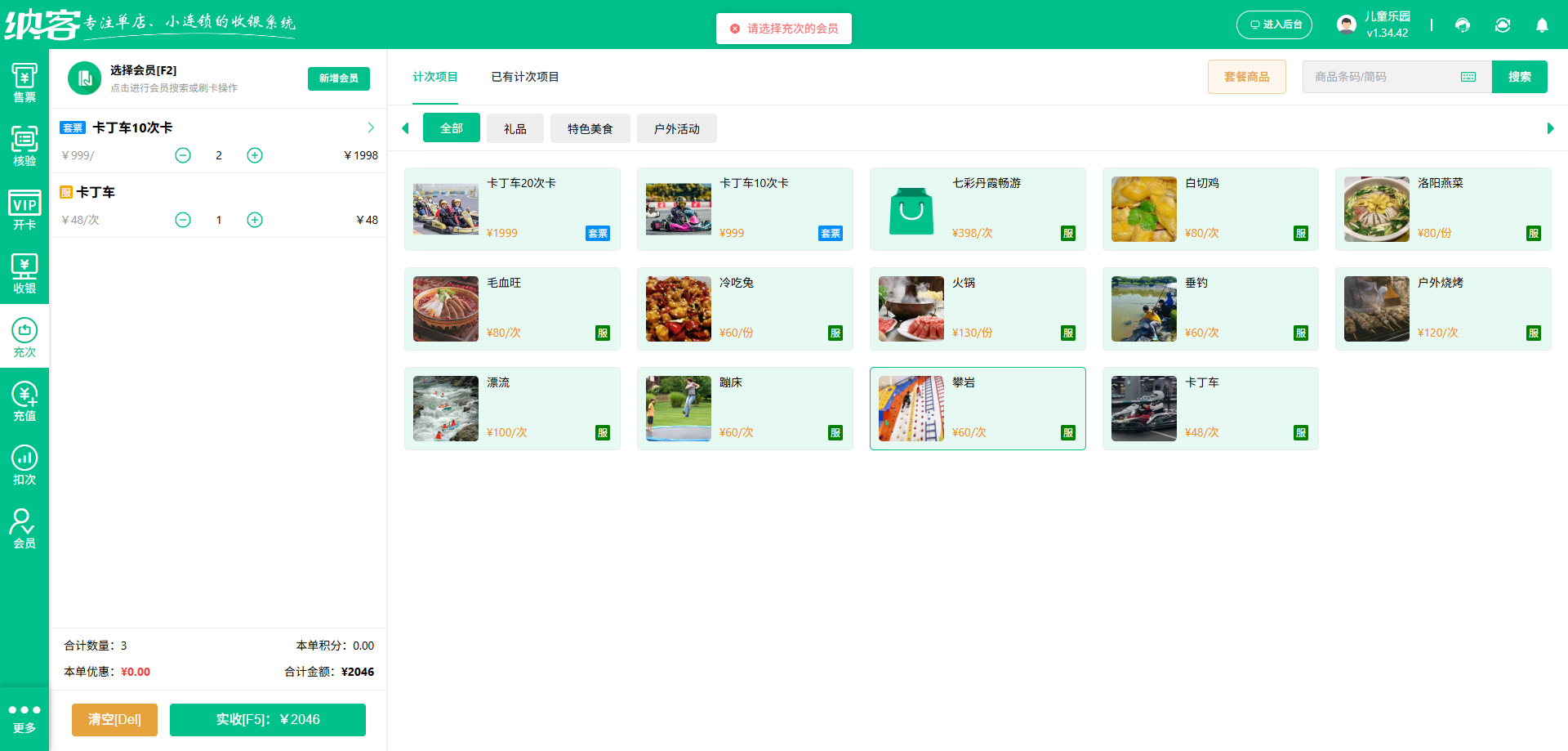Click the left arrow beside category filters
Screen dimensions: 1568x751
[x=405, y=127]
